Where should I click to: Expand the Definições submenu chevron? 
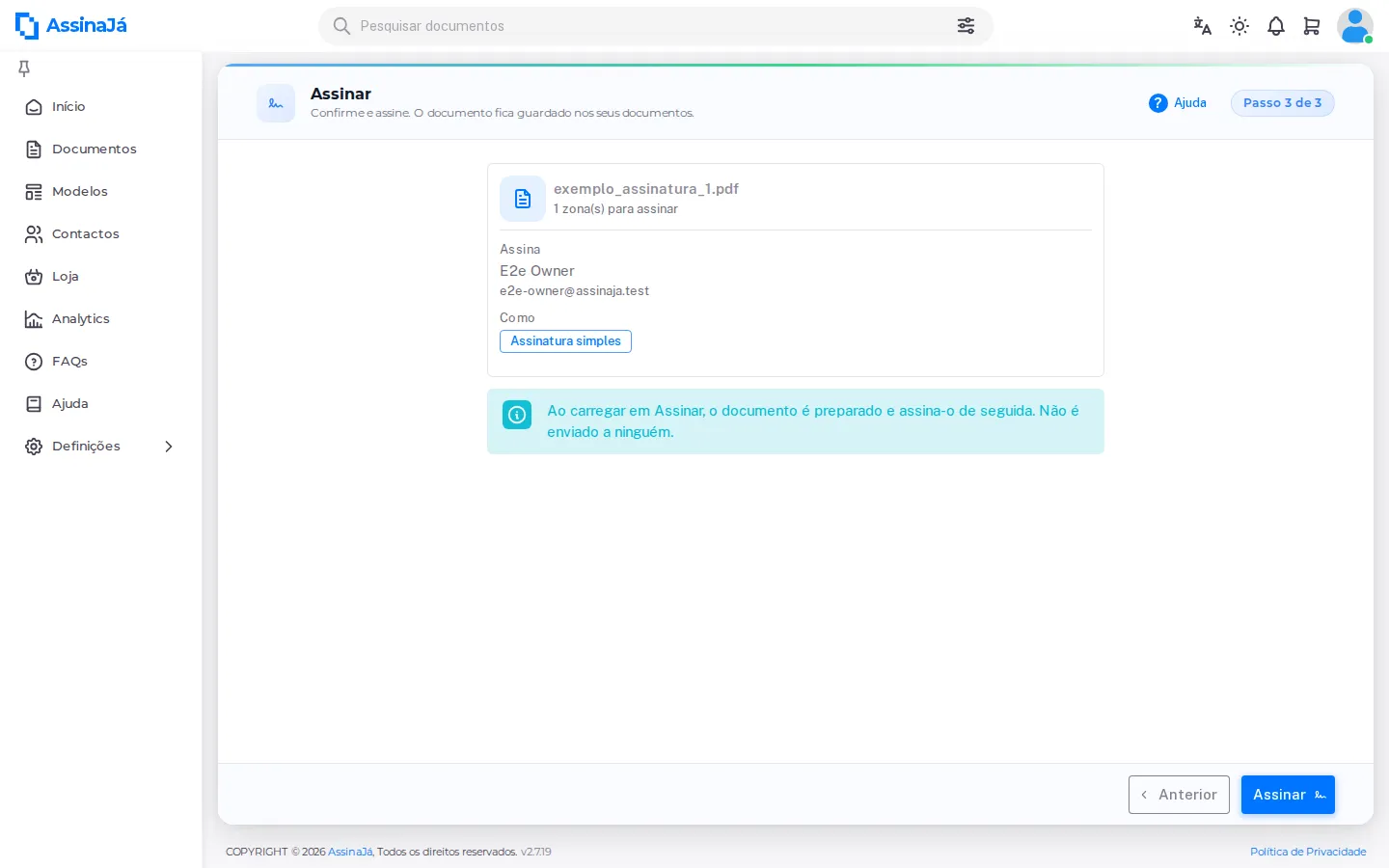(169, 447)
